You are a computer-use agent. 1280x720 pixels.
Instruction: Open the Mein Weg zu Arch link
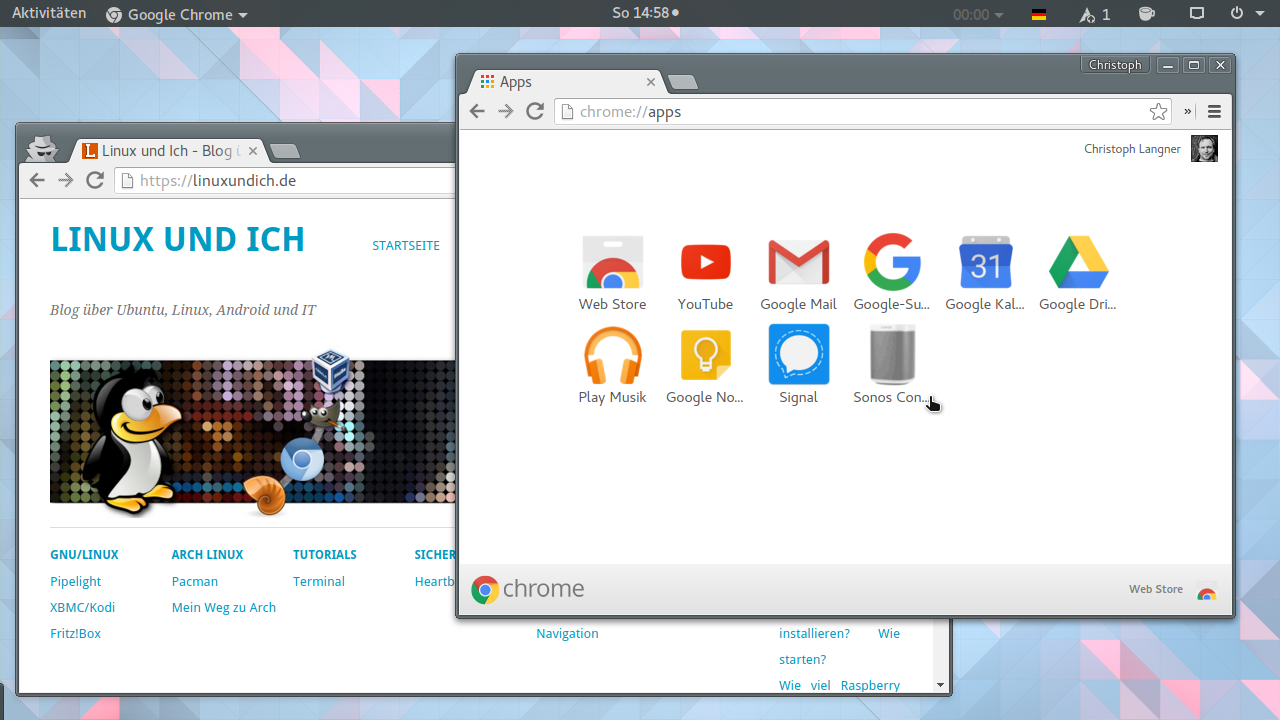(224, 607)
